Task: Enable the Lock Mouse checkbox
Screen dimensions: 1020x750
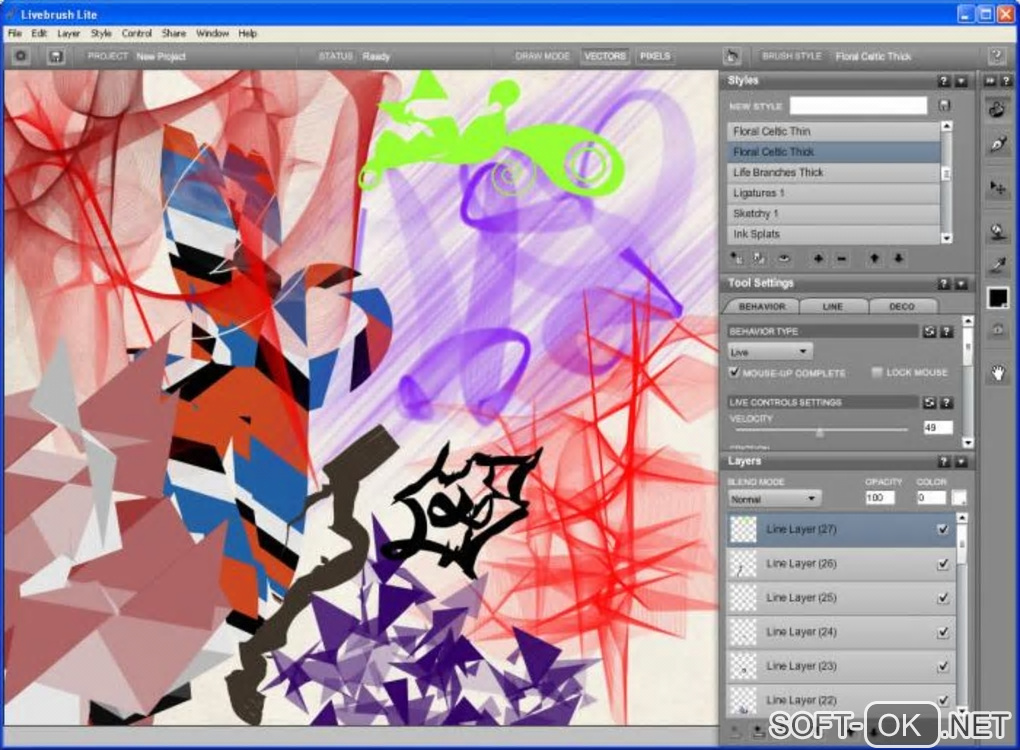Action: (x=877, y=372)
